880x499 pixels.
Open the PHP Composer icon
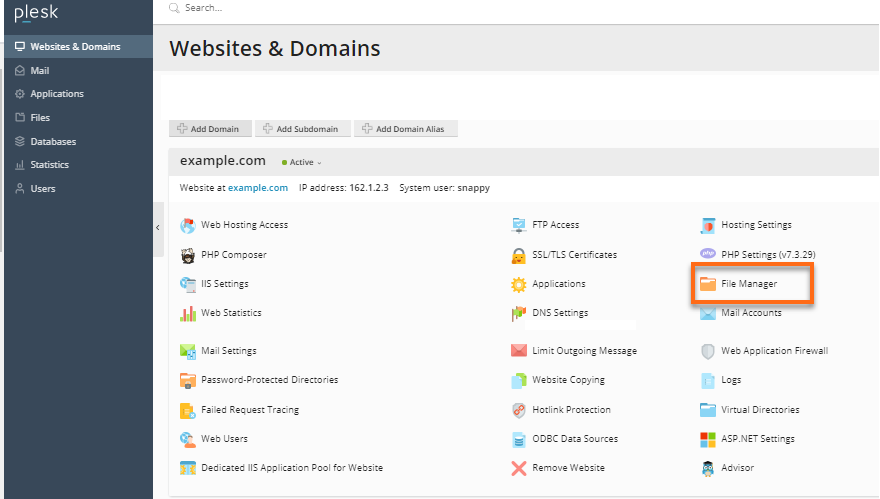[187, 255]
